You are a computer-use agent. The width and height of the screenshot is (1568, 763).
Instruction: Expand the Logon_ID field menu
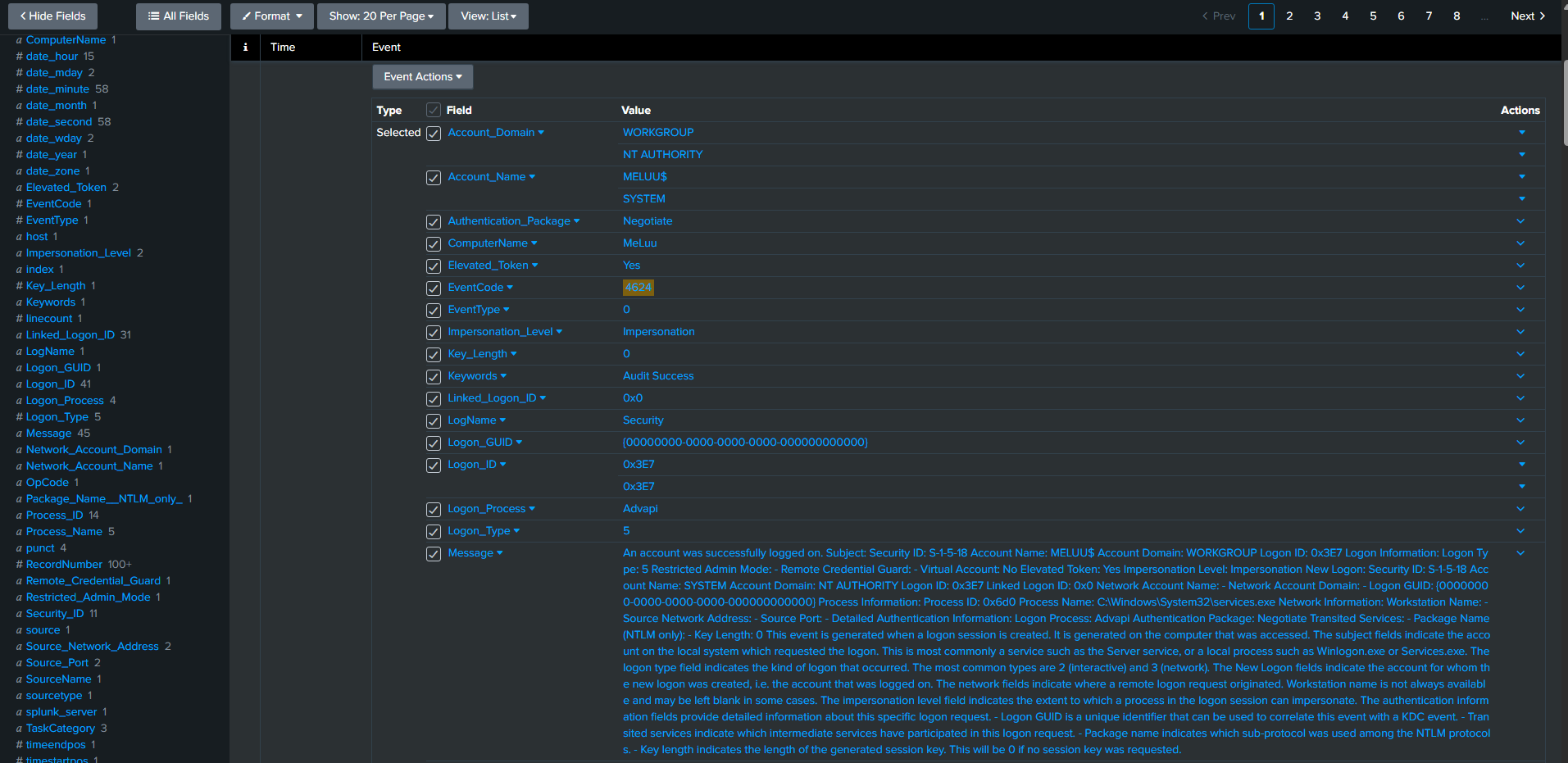pyautogui.click(x=477, y=465)
